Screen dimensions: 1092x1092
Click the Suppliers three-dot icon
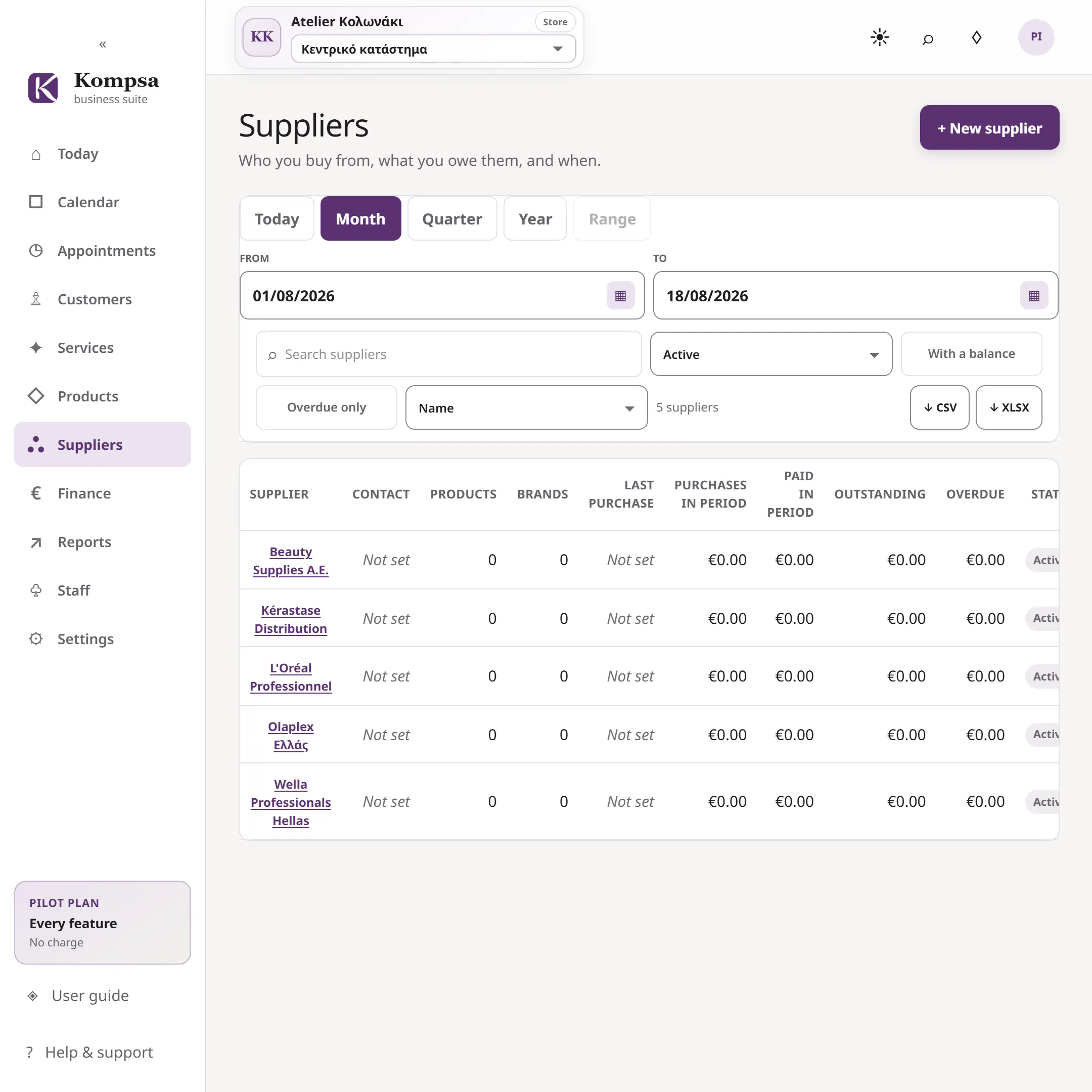pos(35,445)
